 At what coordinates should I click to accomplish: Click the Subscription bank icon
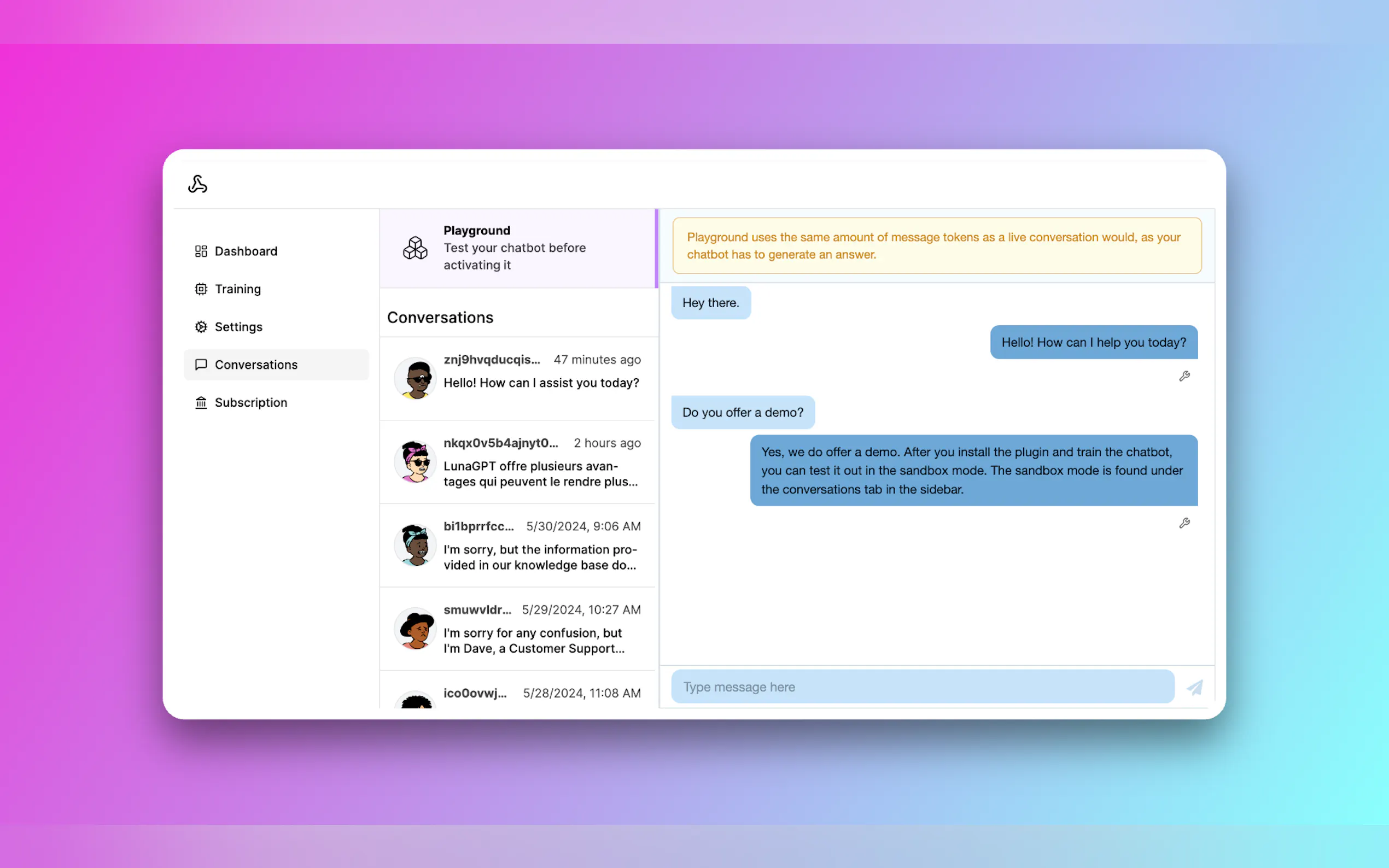pyautogui.click(x=201, y=403)
